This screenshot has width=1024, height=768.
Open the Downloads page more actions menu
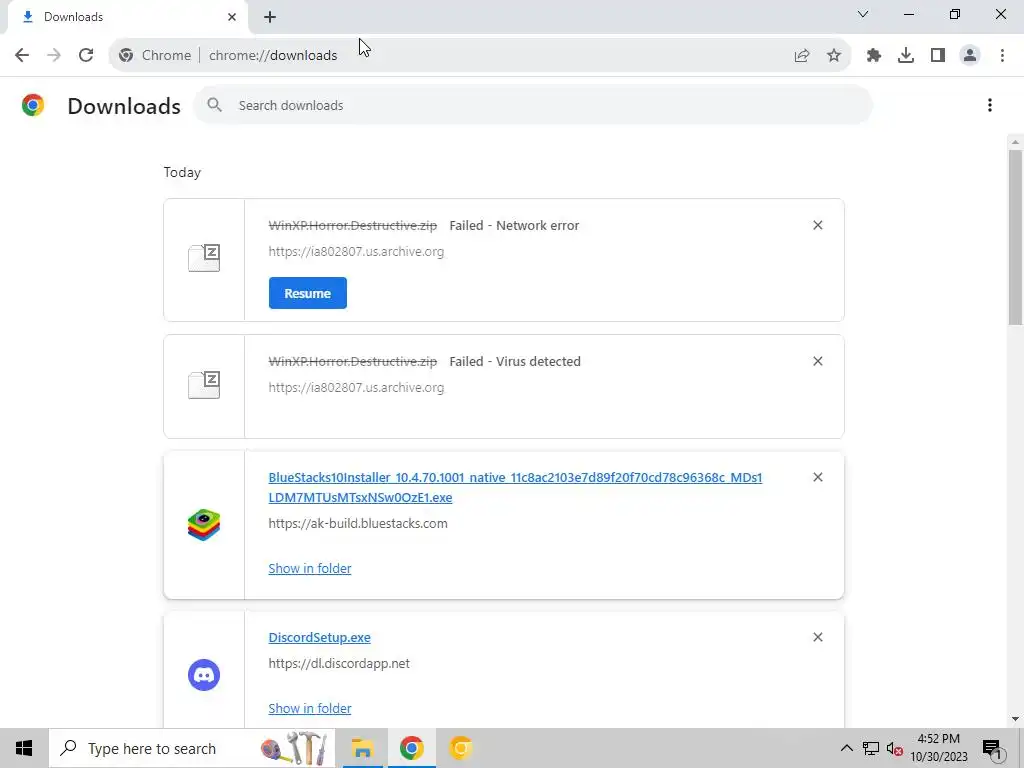click(x=990, y=105)
